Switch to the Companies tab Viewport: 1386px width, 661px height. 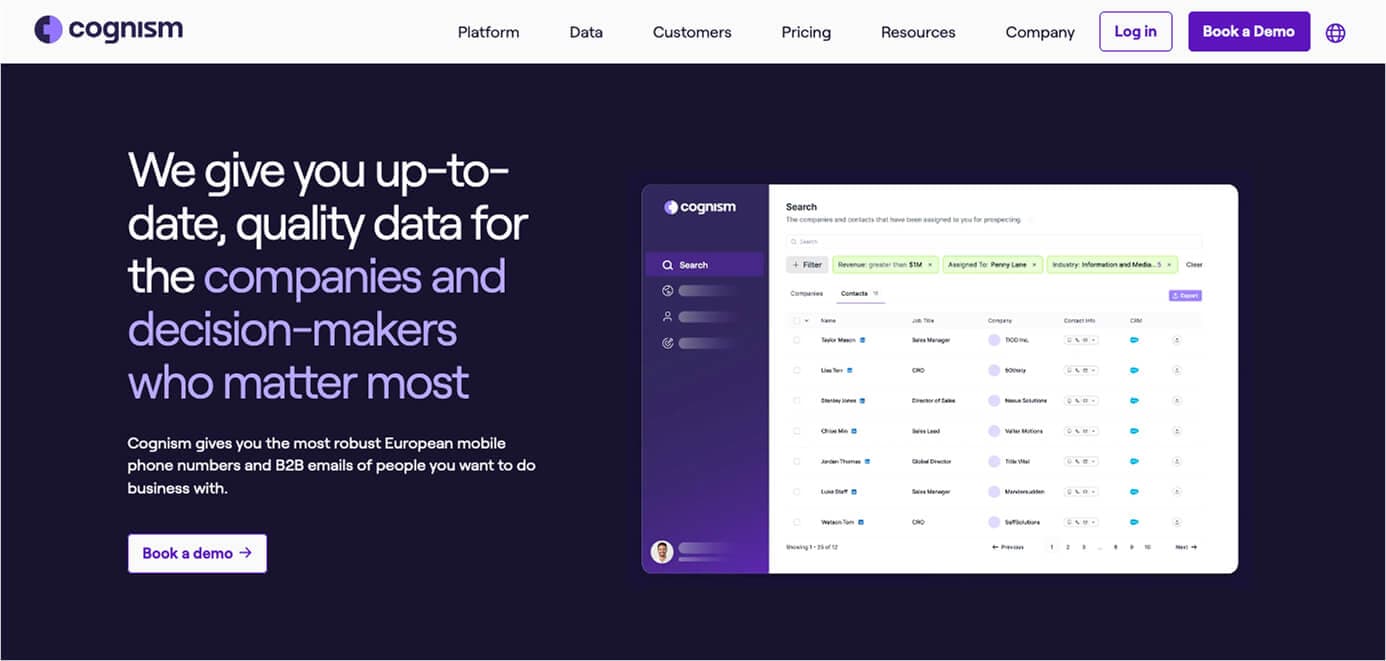[x=807, y=292]
